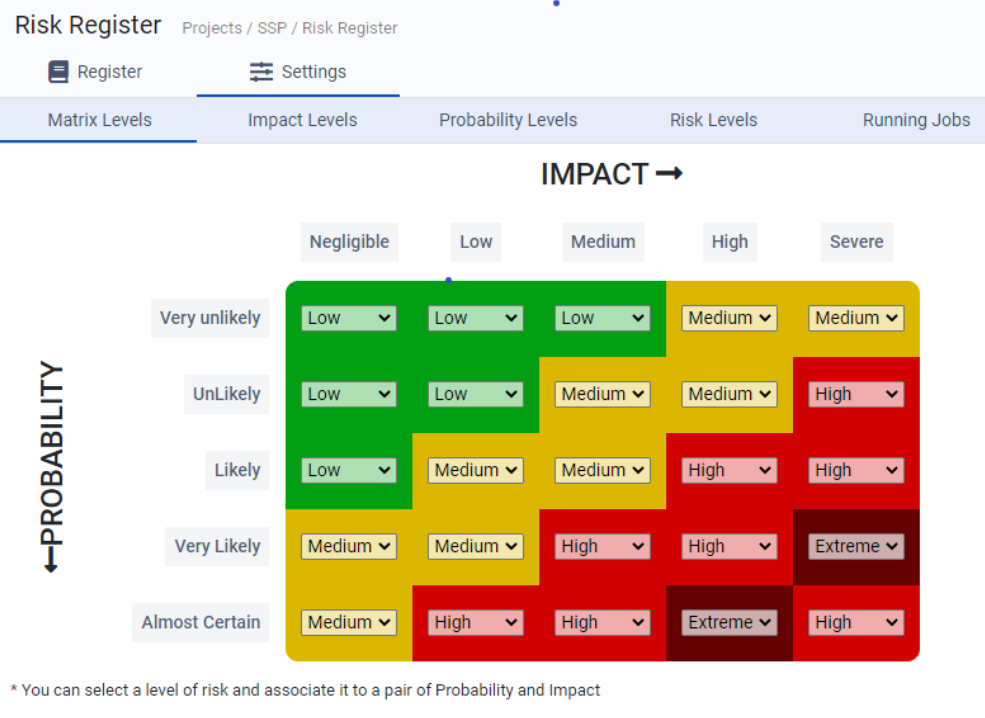Click the Projects breadcrumb link

(213, 28)
